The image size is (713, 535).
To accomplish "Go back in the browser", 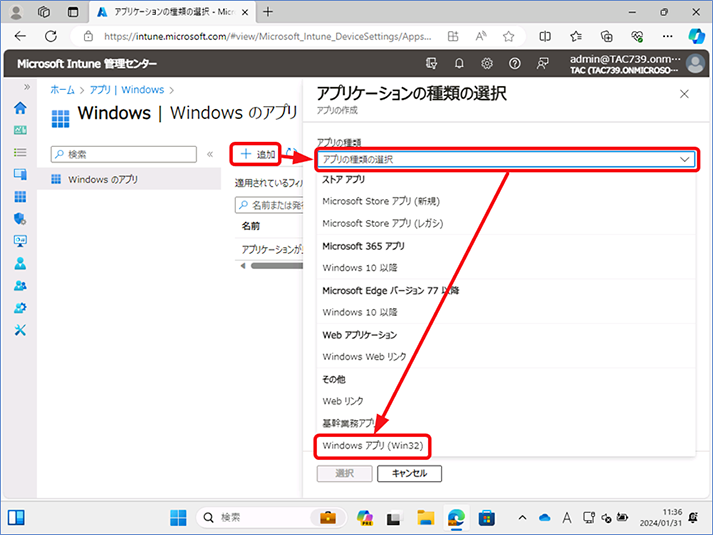I will pyautogui.click(x=20, y=36).
